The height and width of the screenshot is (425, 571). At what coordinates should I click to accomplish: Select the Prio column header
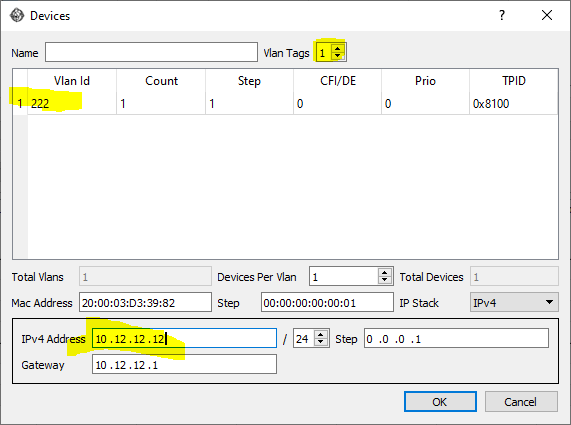click(425, 81)
